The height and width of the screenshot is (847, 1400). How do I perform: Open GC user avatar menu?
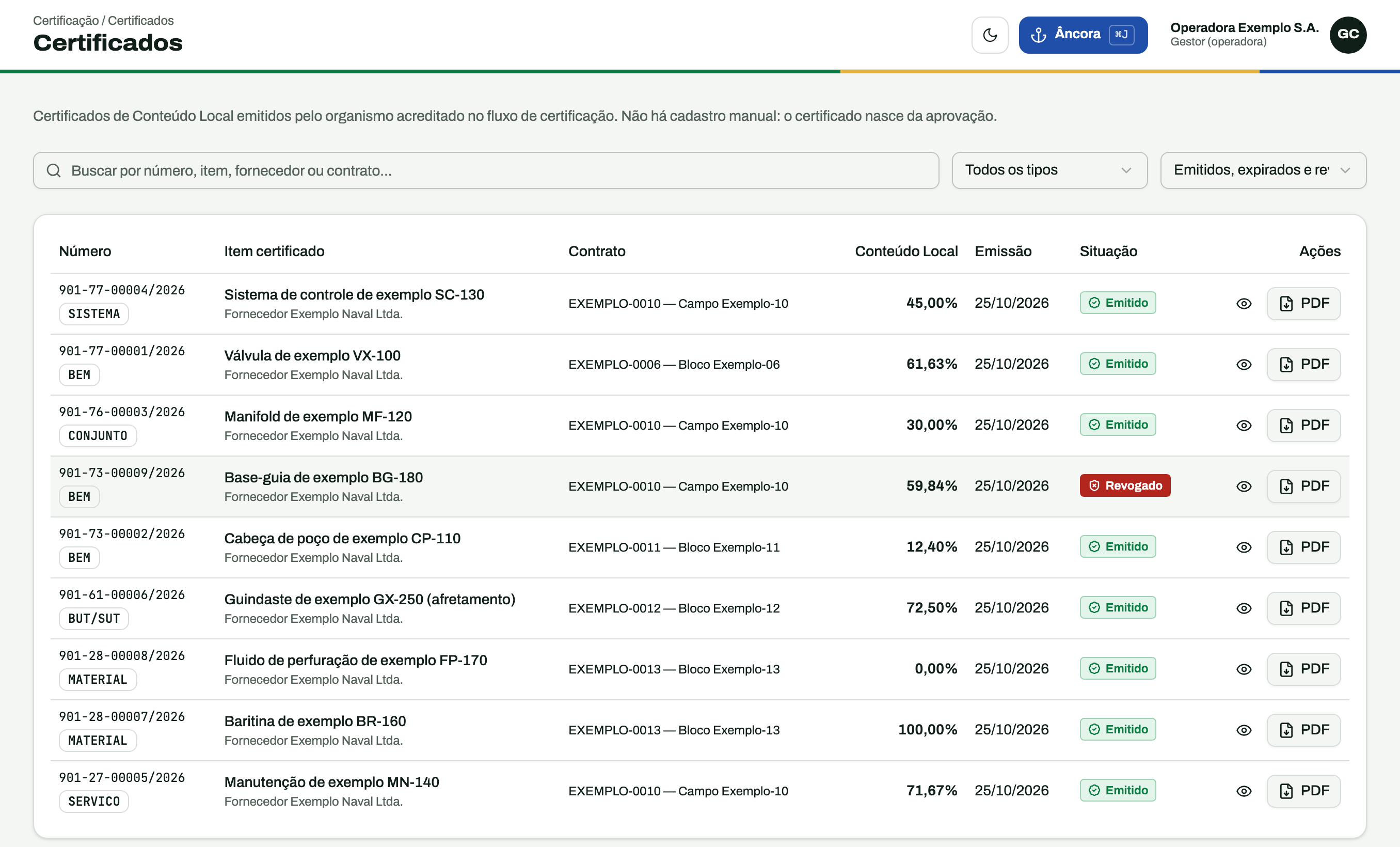pyautogui.click(x=1348, y=35)
